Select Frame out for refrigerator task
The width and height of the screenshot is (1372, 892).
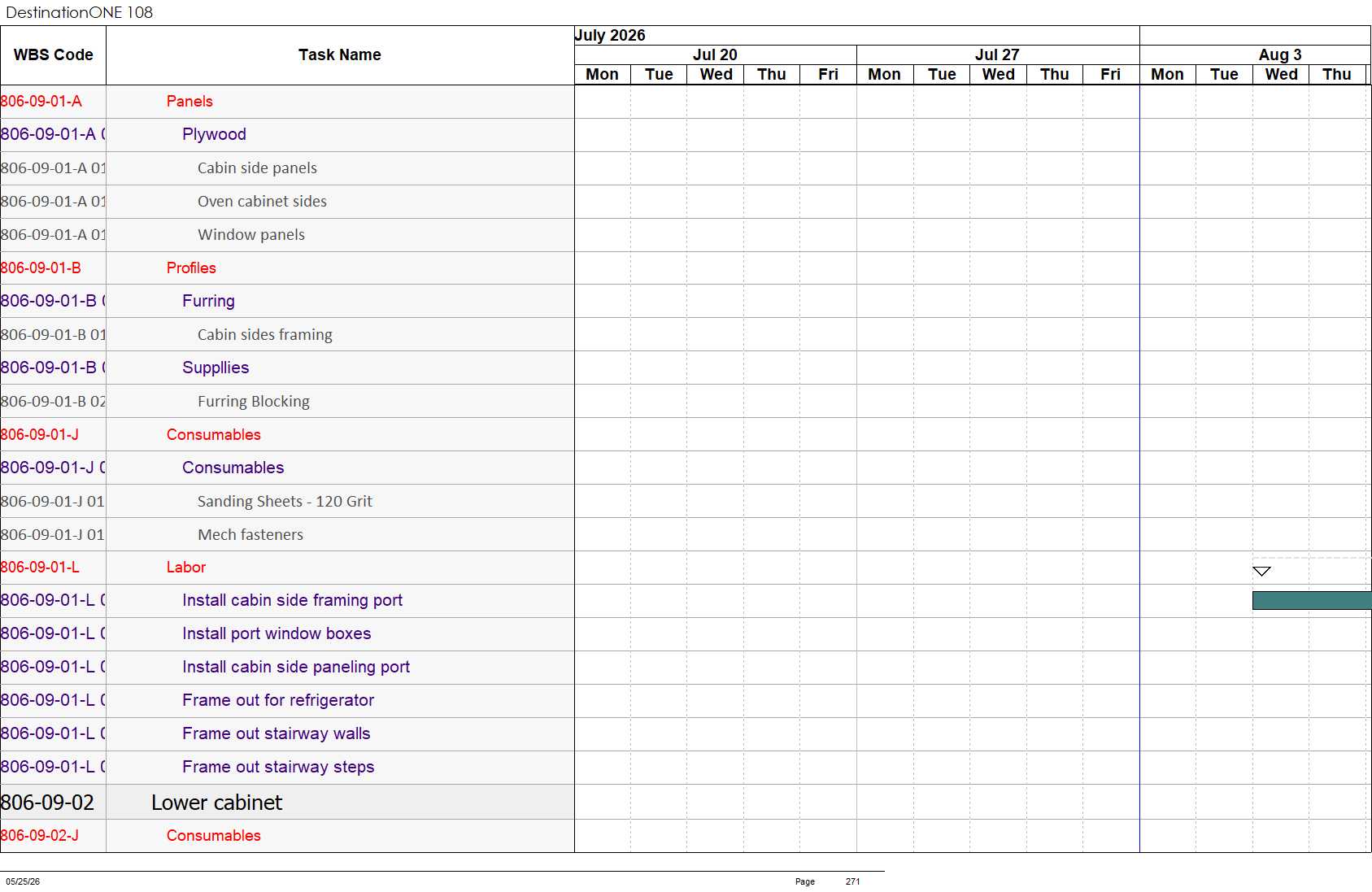[278, 700]
